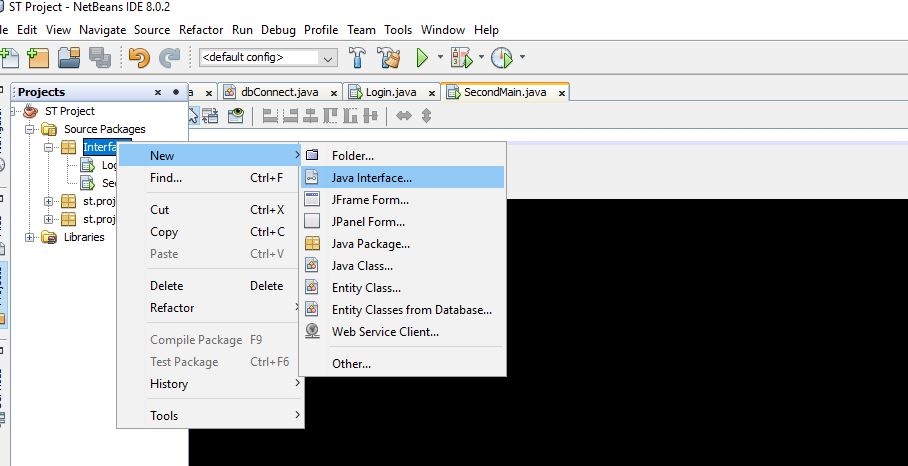This screenshot has height=466, width=908.
Task: Open the Team menu
Action: click(361, 30)
